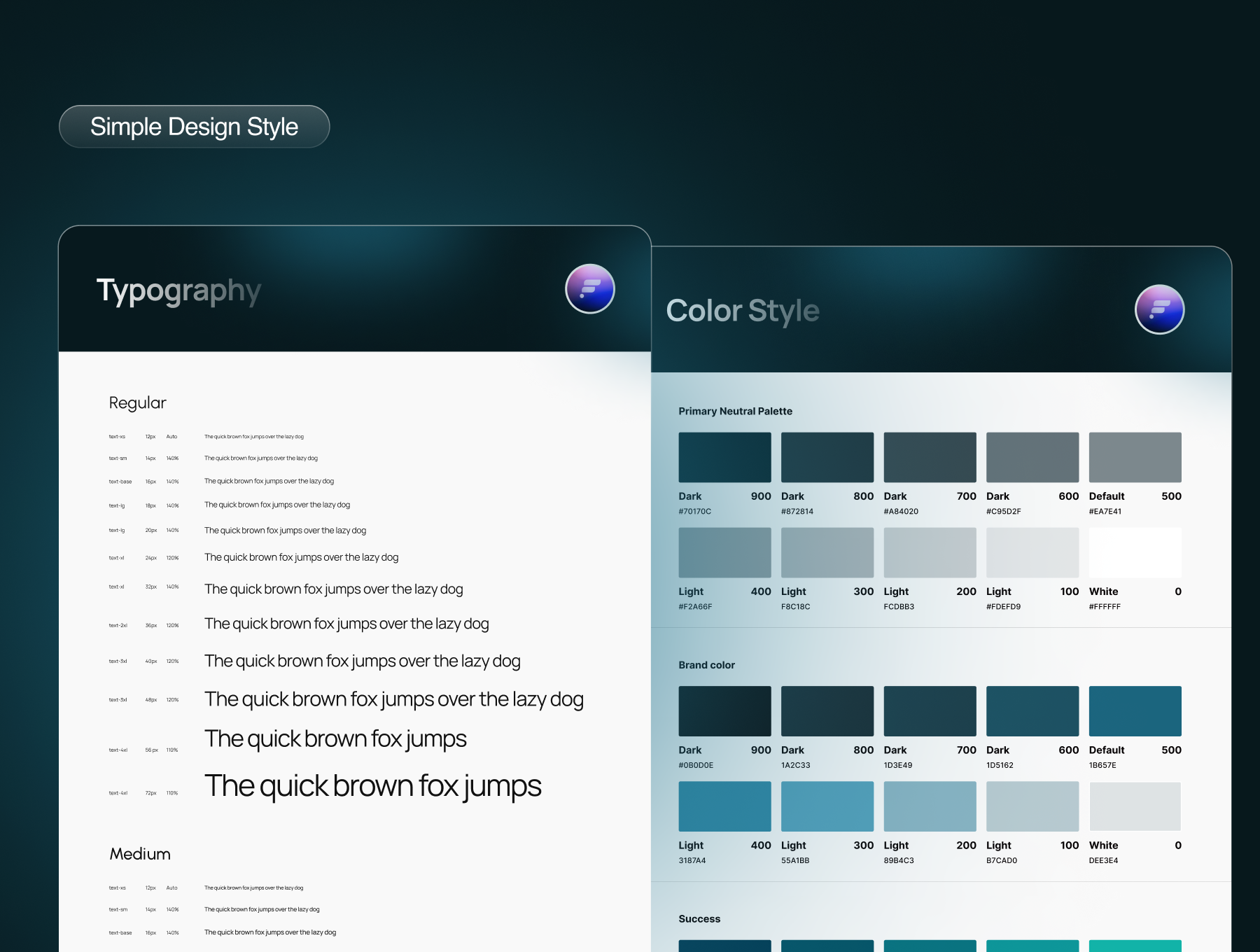The height and width of the screenshot is (952, 1260).
Task: Select the Primary Neutral Dark 900 swatch
Action: tap(724, 457)
